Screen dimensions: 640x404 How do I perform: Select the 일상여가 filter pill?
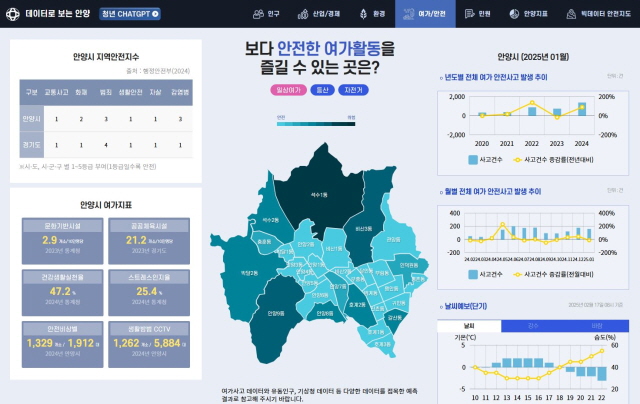click(289, 89)
